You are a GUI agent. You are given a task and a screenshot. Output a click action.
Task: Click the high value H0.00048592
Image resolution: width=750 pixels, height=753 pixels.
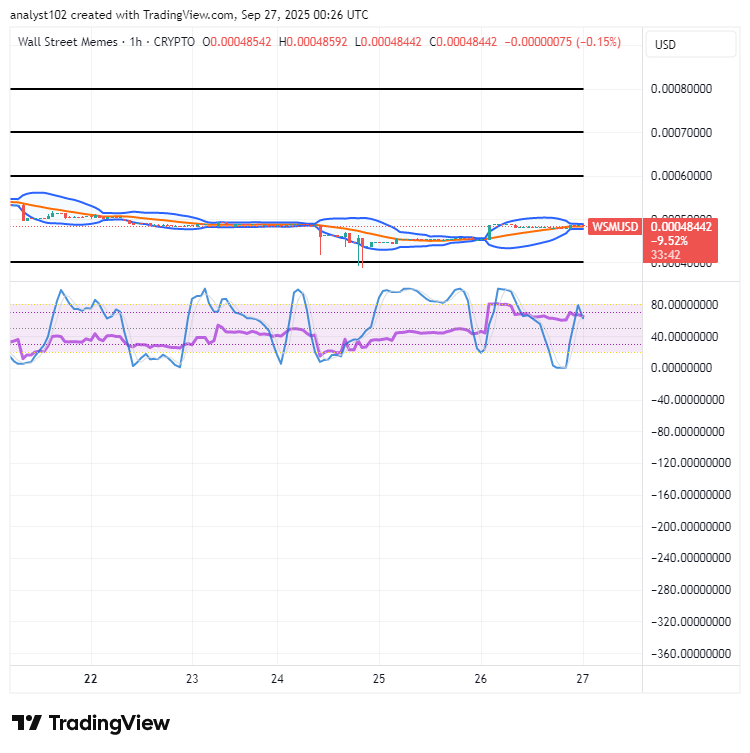[x=313, y=42]
